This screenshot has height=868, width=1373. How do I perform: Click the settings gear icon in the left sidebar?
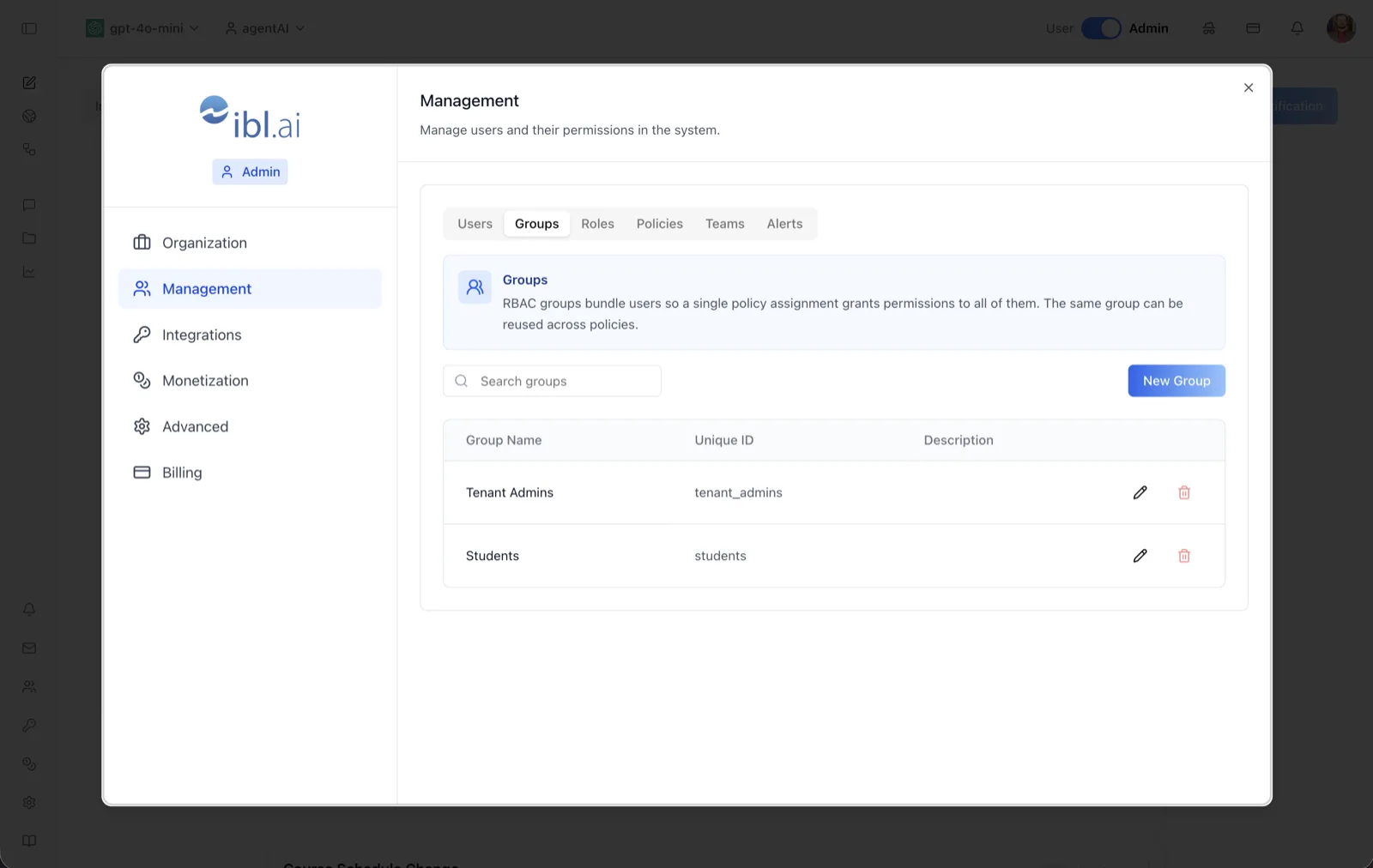point(29,803)
